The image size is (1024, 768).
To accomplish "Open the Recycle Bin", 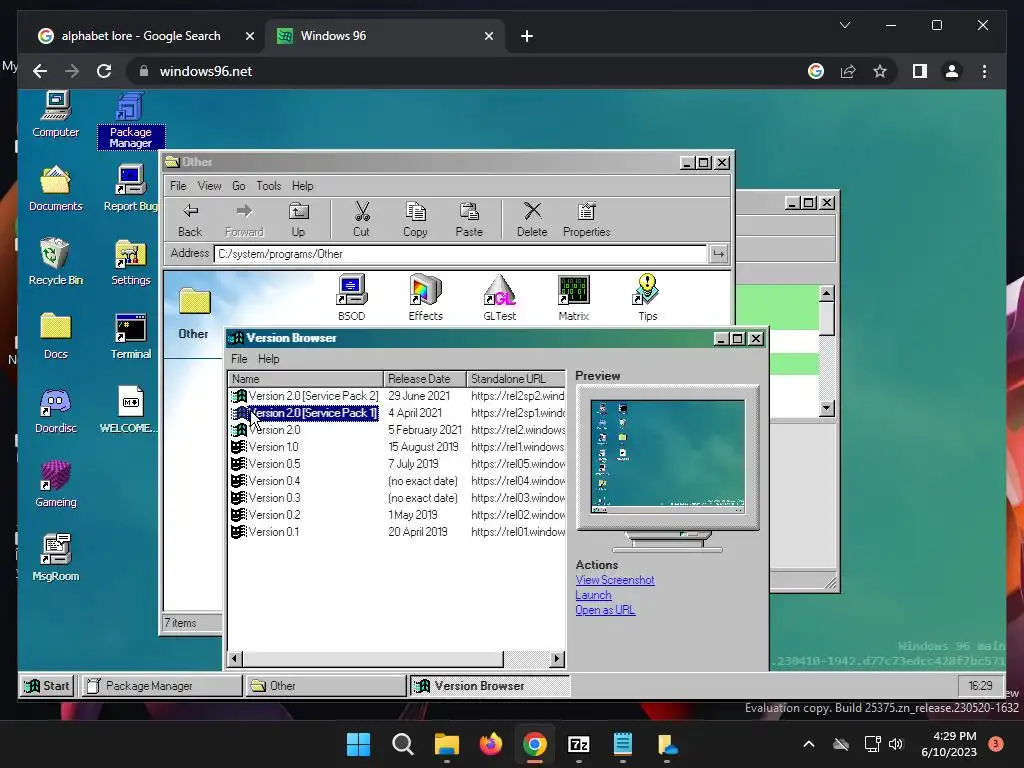I will [x=56, y=263].
